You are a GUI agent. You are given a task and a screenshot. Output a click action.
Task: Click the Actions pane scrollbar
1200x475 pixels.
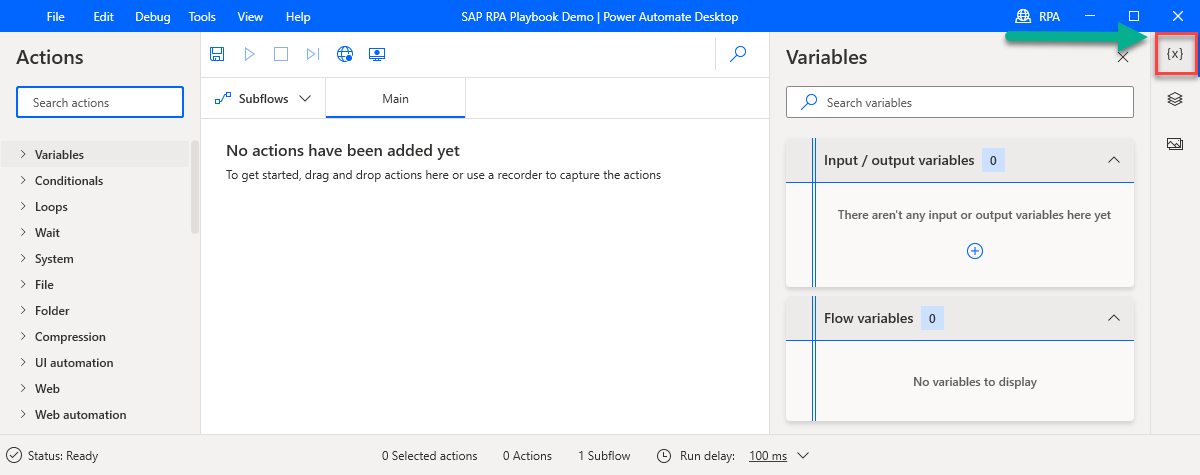pyautogui.click(x=194, y=187)
